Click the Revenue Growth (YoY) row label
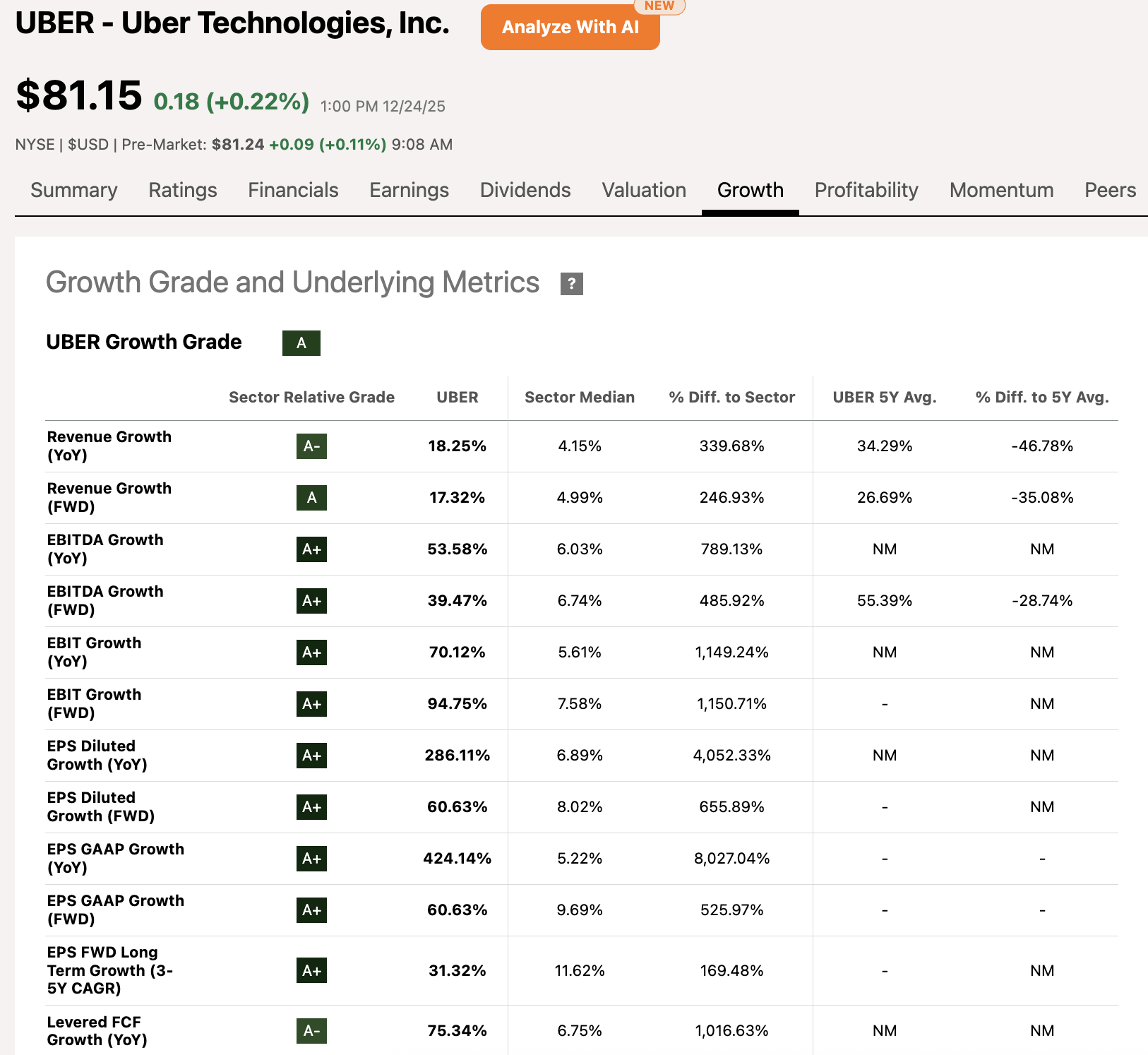1148x1055 pixels. pos(109,446)
